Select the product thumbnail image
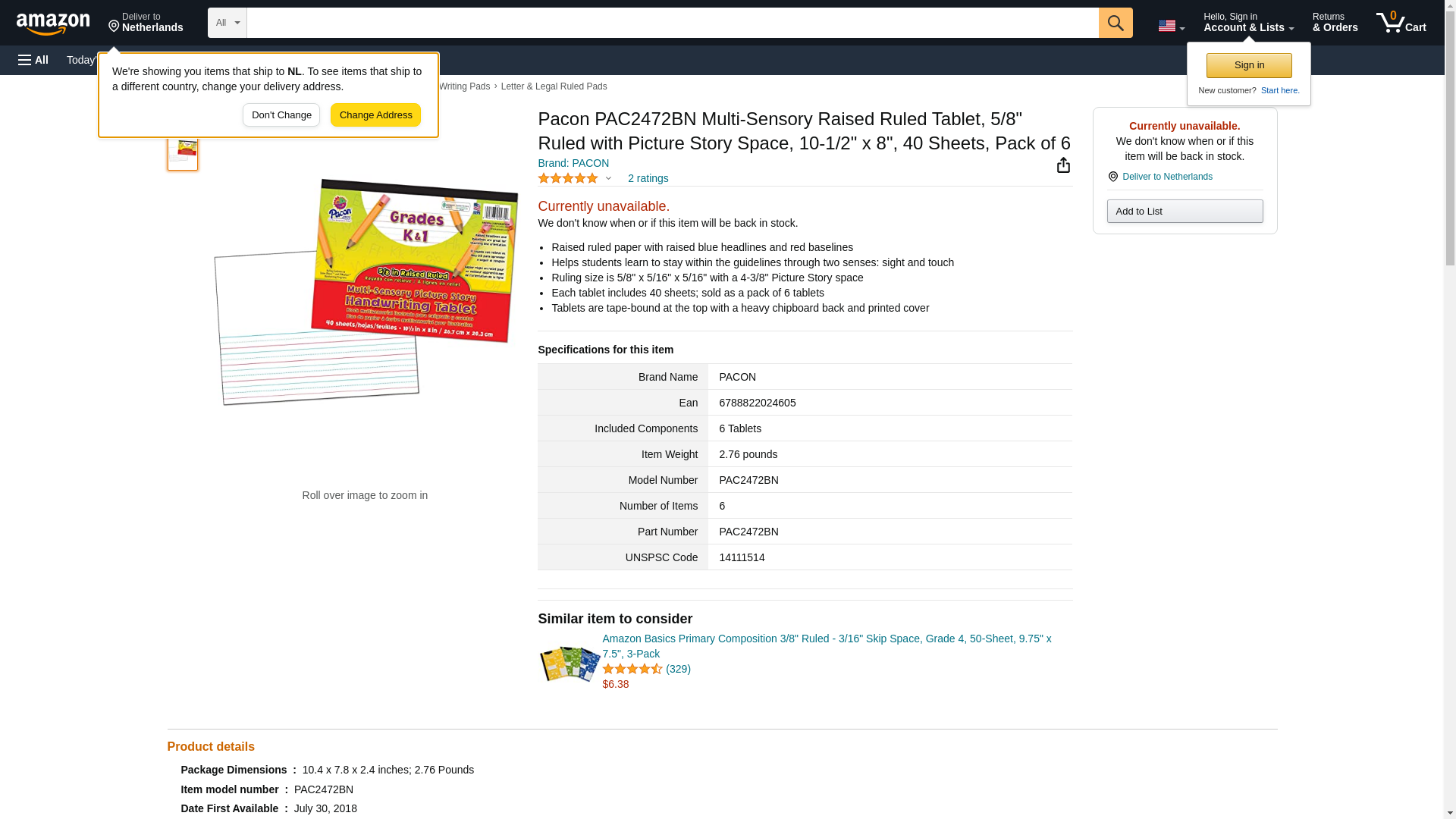 point(183,152)
